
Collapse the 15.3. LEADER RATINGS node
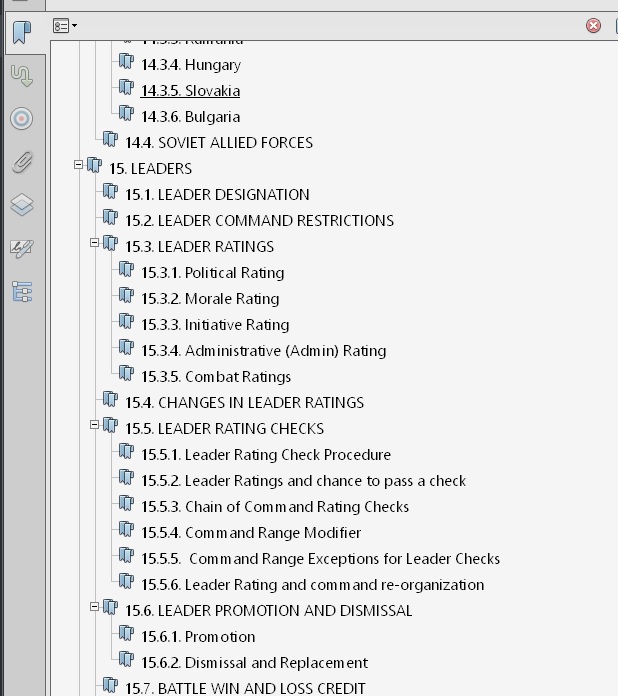(x=94, y=243)
